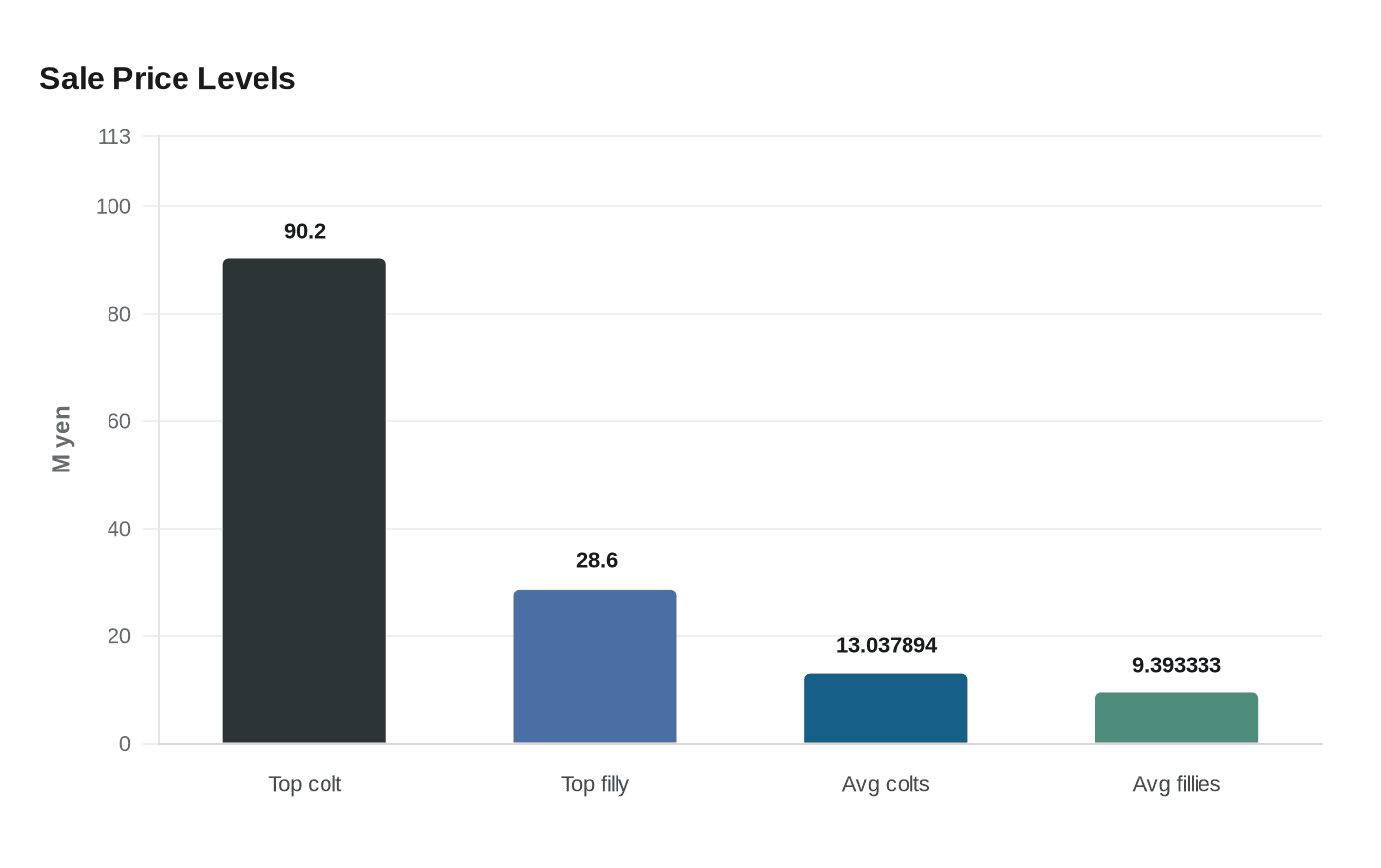Select the "Avg fillies" axis label
Viewport: 1381px width, 868px height.
(x=1177, y=784)
